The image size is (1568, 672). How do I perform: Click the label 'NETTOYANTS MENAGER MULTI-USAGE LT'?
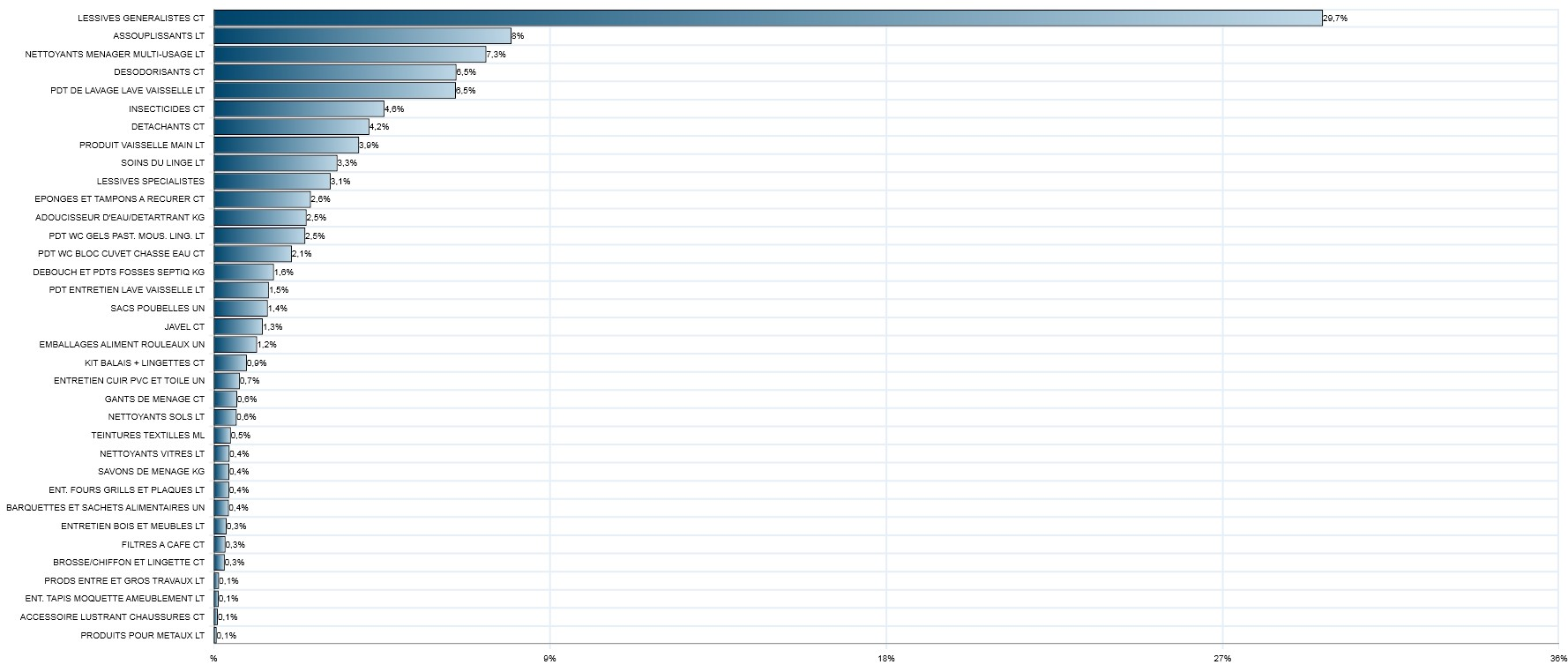[115, 54]
